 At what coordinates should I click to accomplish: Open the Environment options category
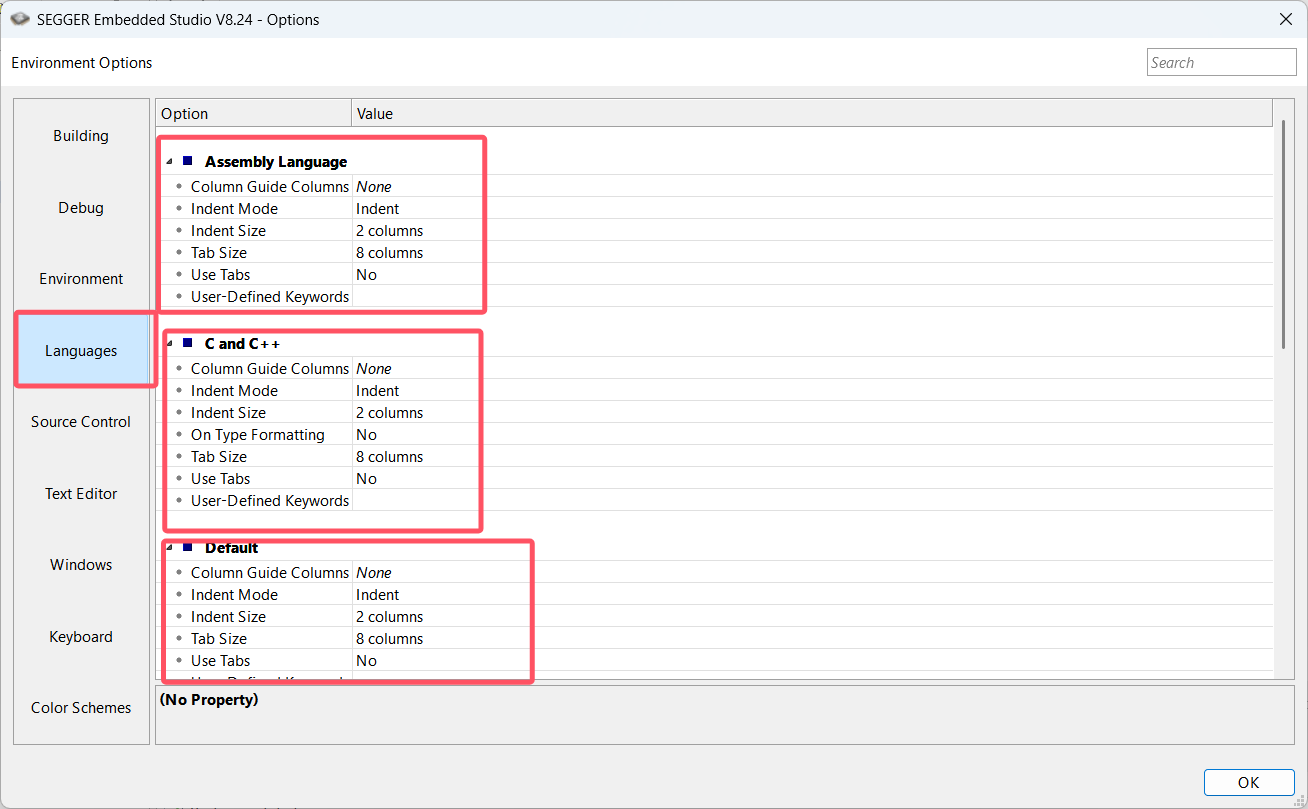tap(81, 279)
